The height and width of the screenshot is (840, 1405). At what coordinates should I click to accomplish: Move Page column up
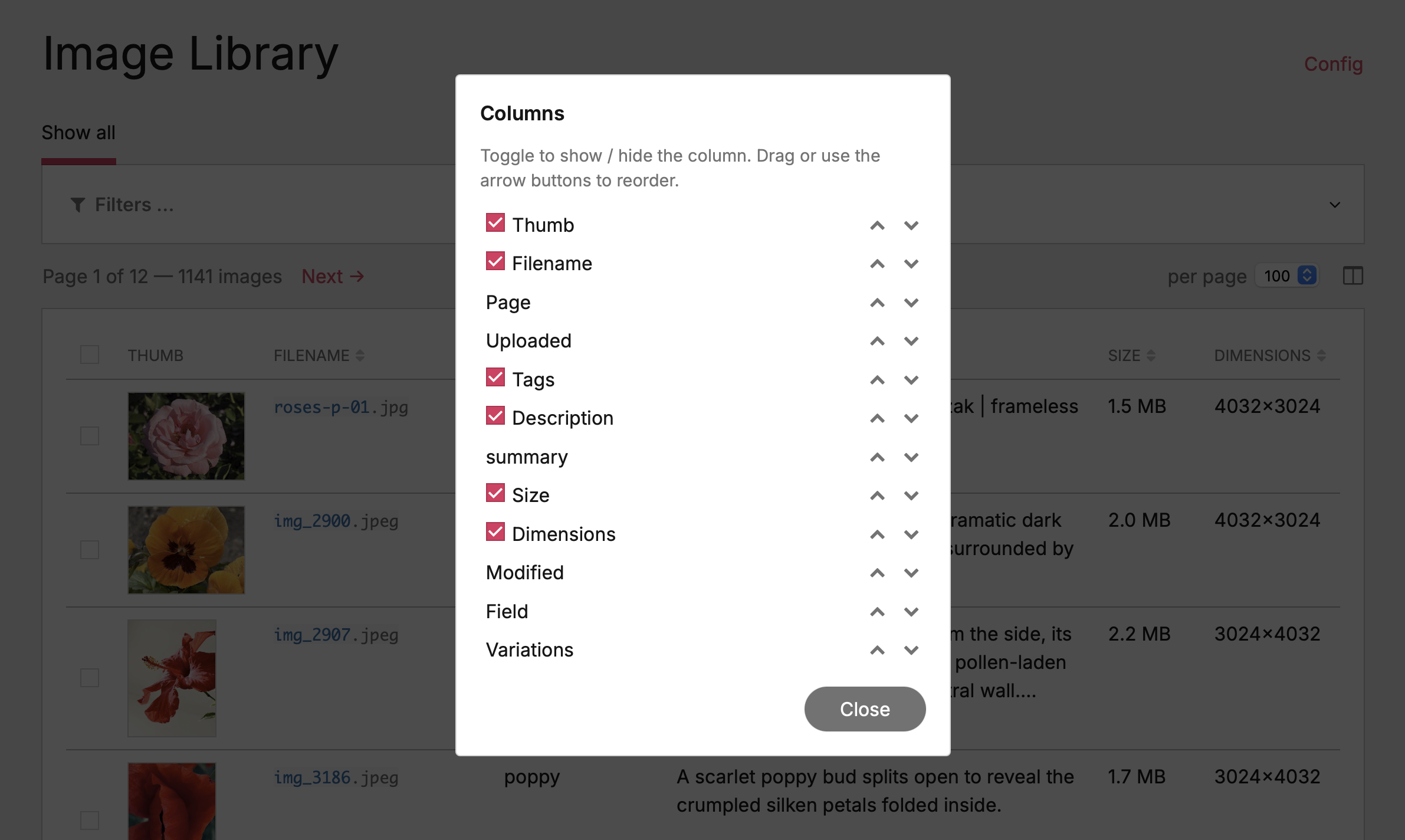point(877,303)
